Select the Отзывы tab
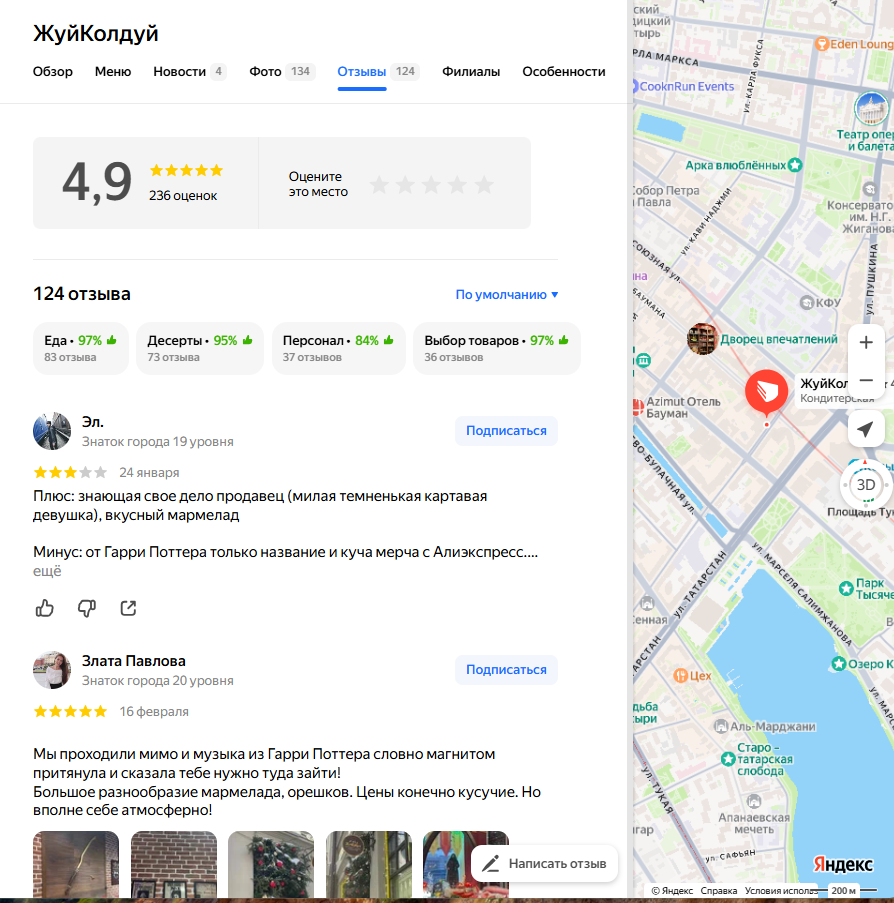 (378, 71)
